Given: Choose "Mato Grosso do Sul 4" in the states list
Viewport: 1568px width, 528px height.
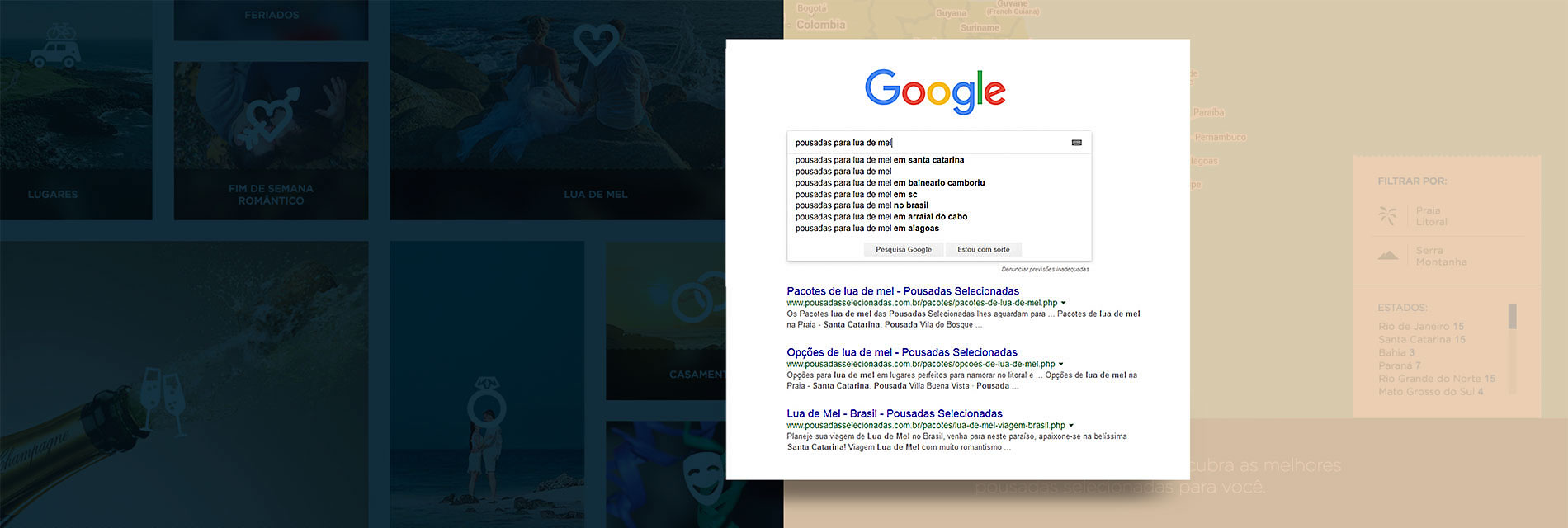Looking at the screenshot, I should (1431, 392).
